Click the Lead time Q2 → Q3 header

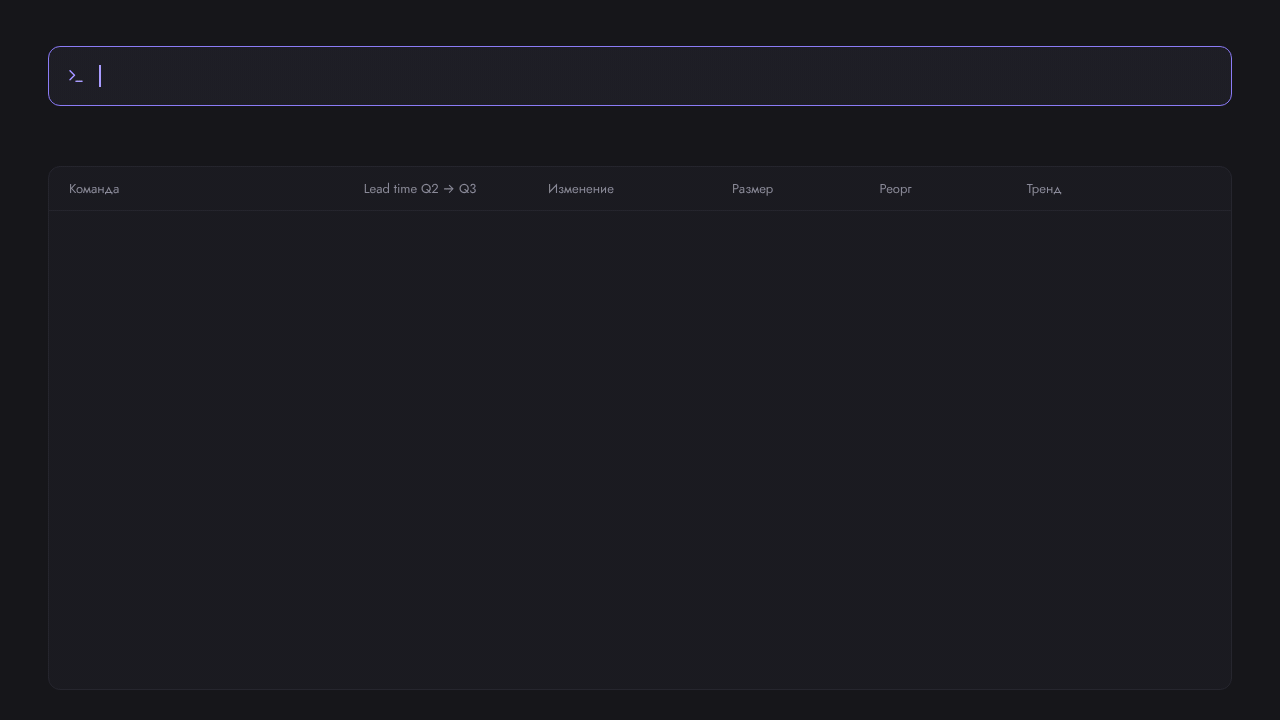pos(420,189)
